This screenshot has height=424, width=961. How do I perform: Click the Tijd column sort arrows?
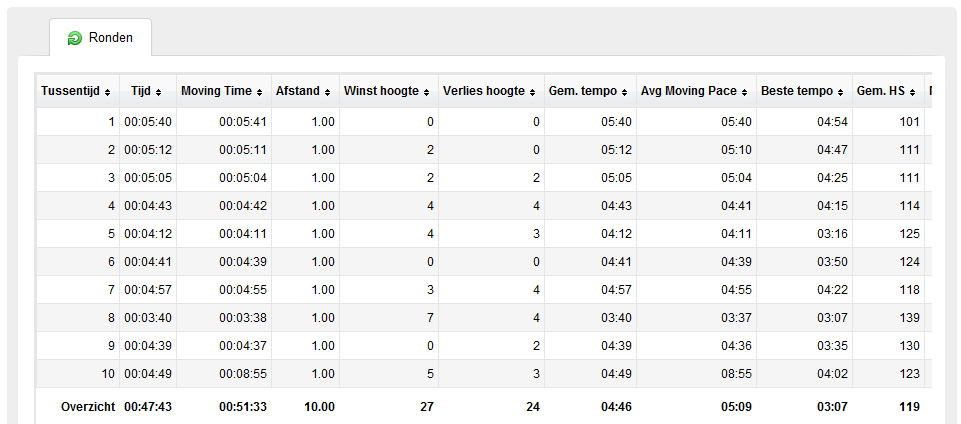tap(159, 93)
